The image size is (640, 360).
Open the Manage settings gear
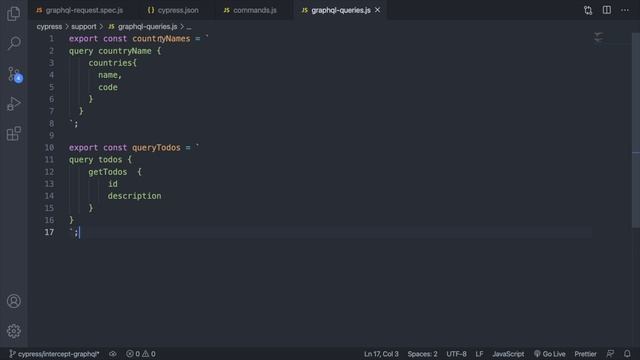pyautogui.click(x=13, y=331)
